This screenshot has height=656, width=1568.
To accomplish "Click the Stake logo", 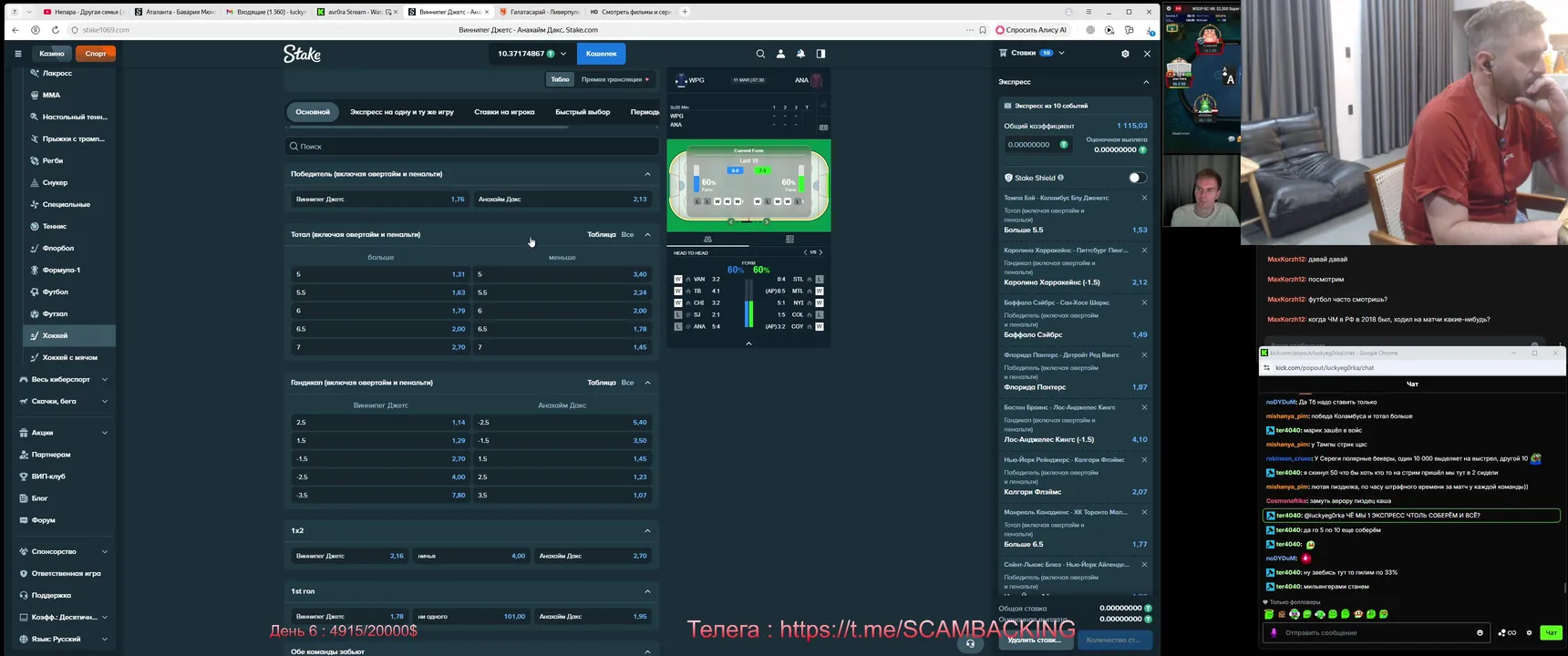I will [302, 54].
